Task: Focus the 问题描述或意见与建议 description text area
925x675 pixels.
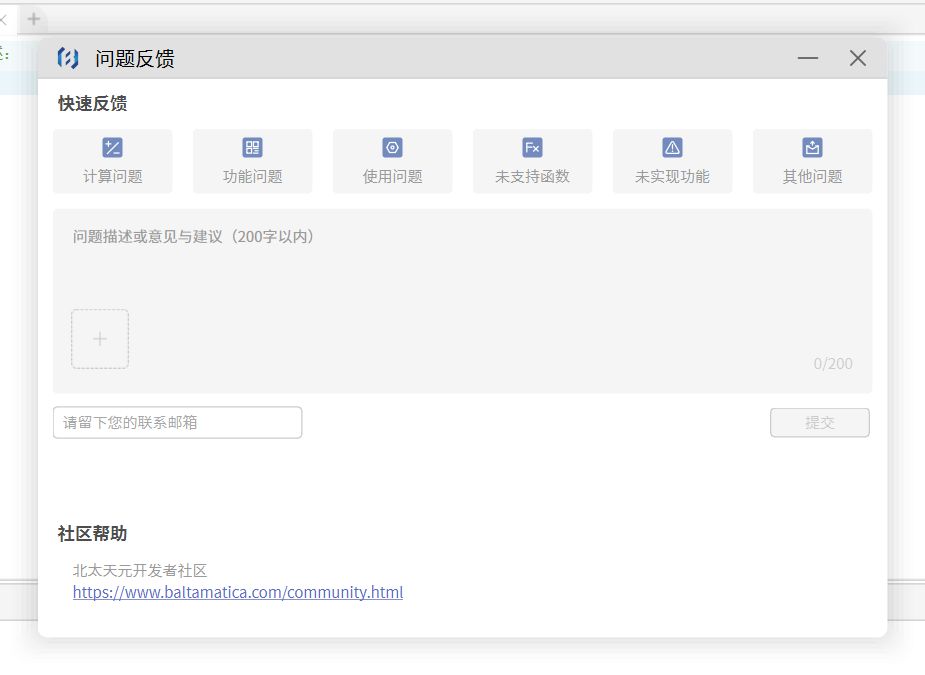Action: 460,270
